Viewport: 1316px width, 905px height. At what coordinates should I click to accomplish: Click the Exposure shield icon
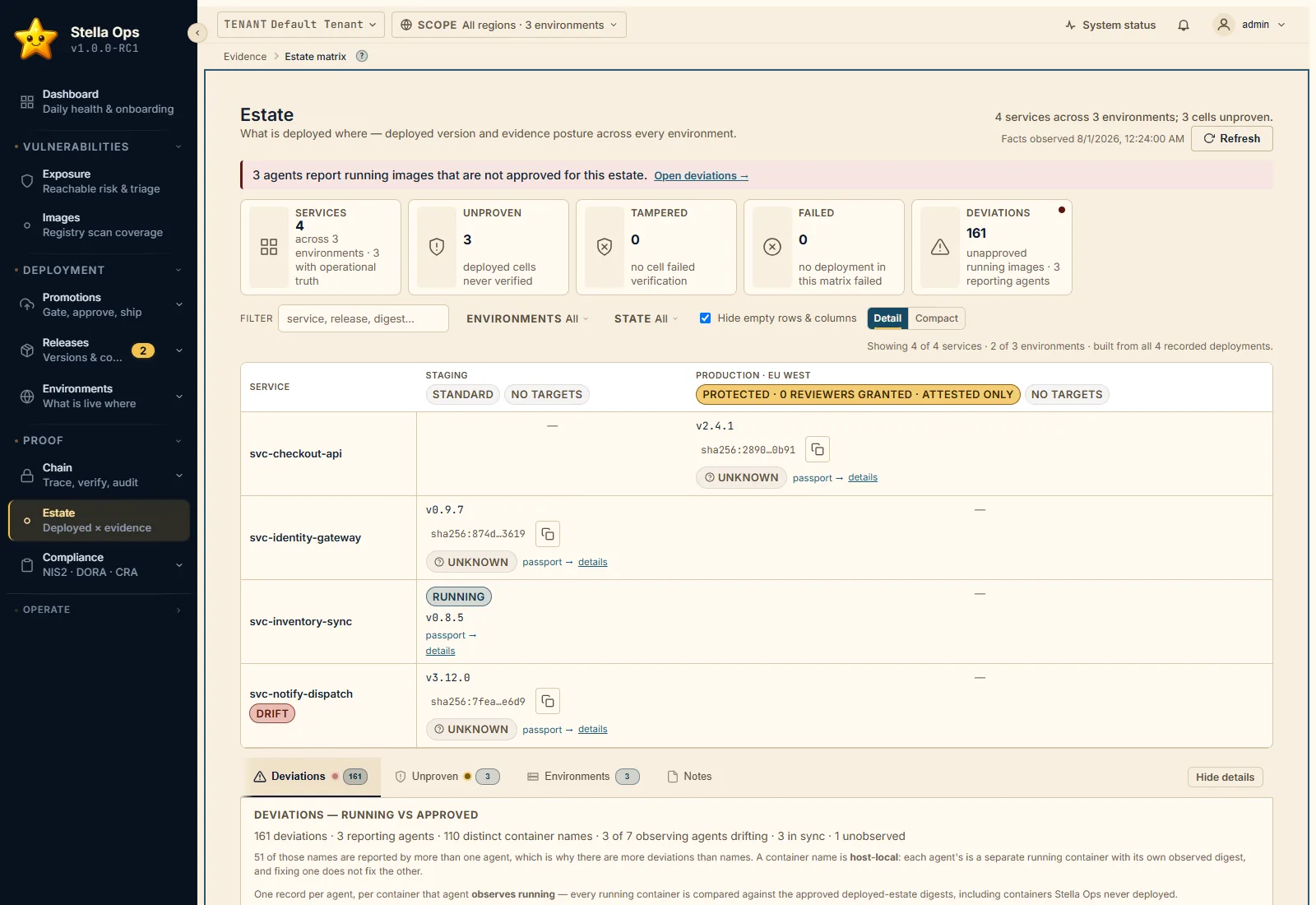click(x=27, y=181)
